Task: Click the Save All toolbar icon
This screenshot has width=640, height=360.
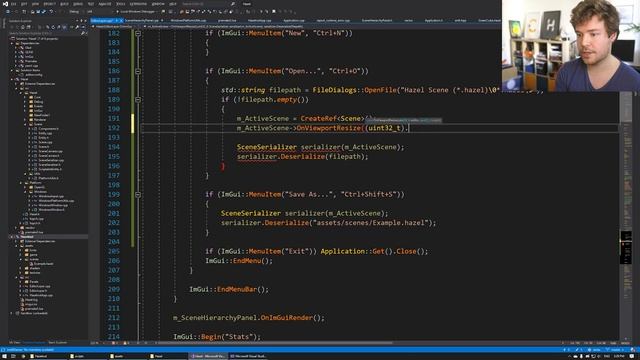Action: coord(44,11)
